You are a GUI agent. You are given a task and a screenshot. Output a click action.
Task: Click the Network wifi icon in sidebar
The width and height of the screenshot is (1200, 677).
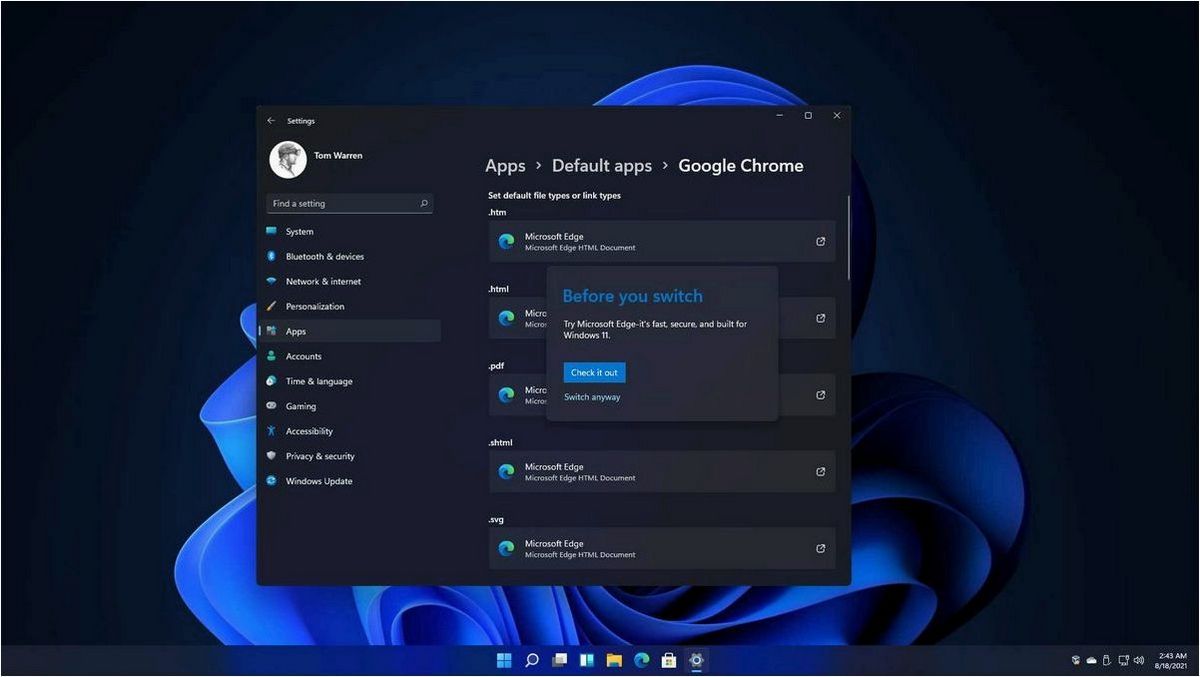click(271, 281)
